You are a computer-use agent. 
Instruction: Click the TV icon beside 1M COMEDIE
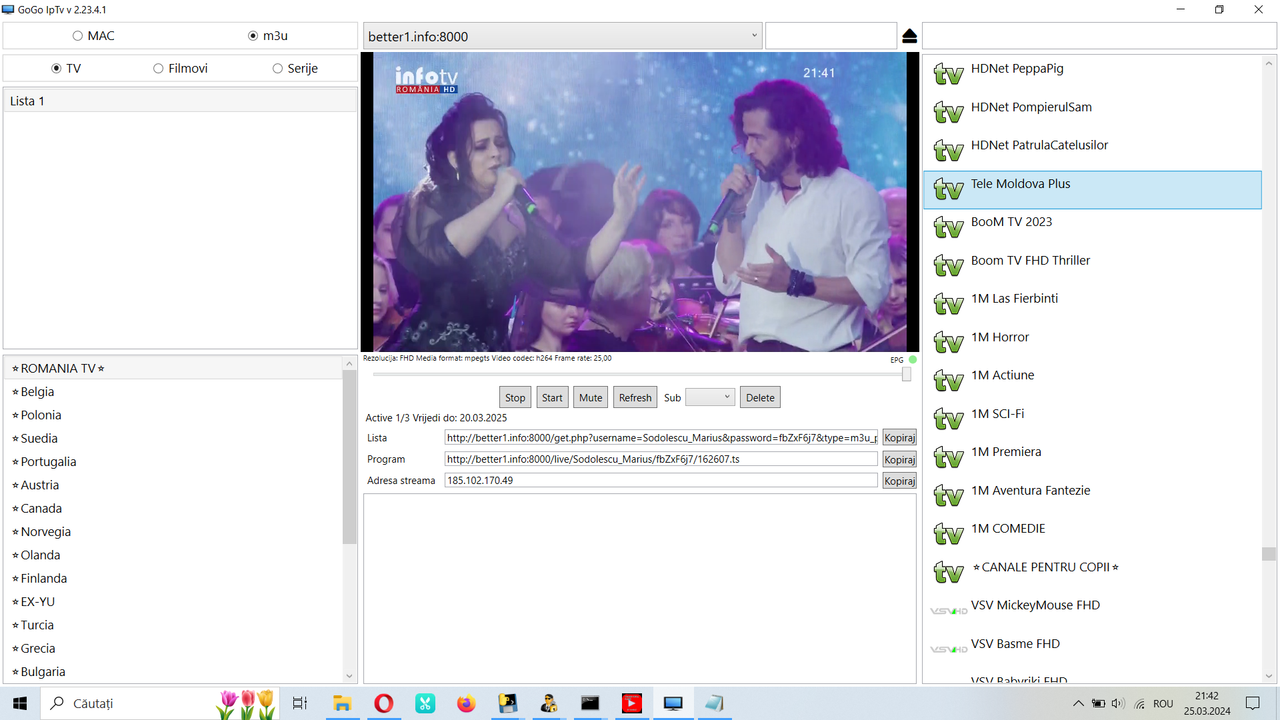click(948, 534)
